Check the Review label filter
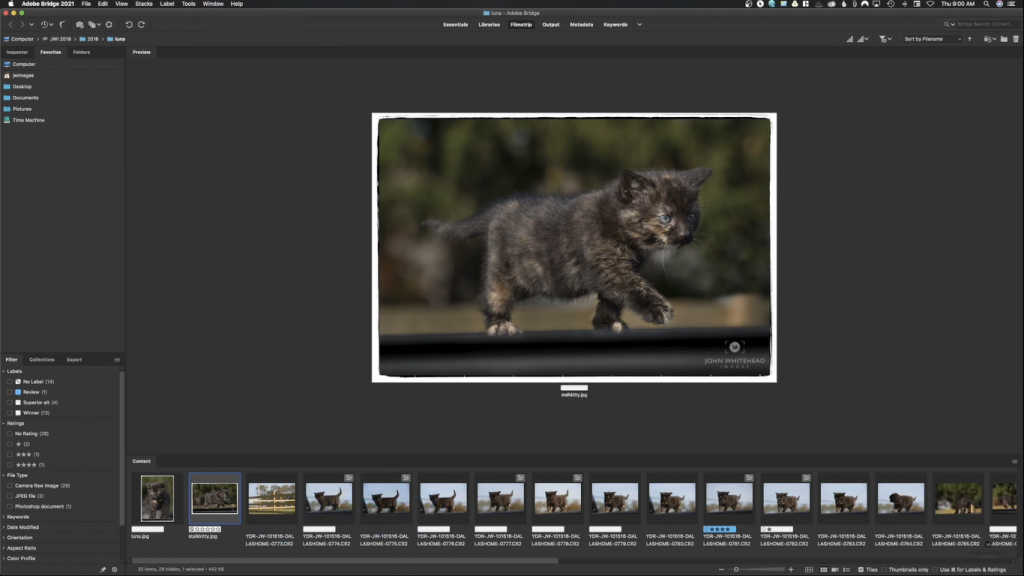Screen dimensions: 1024x576 (10, 392)
